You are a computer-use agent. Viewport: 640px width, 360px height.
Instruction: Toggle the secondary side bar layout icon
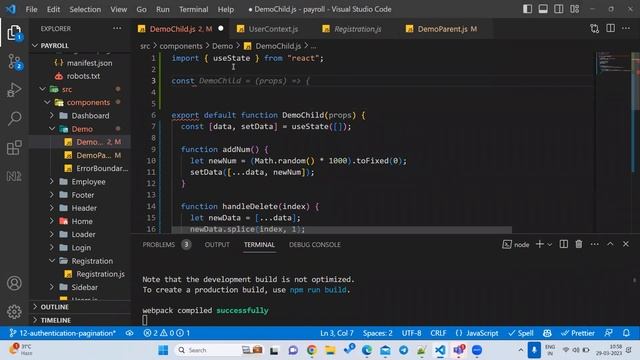pos(558,9)
